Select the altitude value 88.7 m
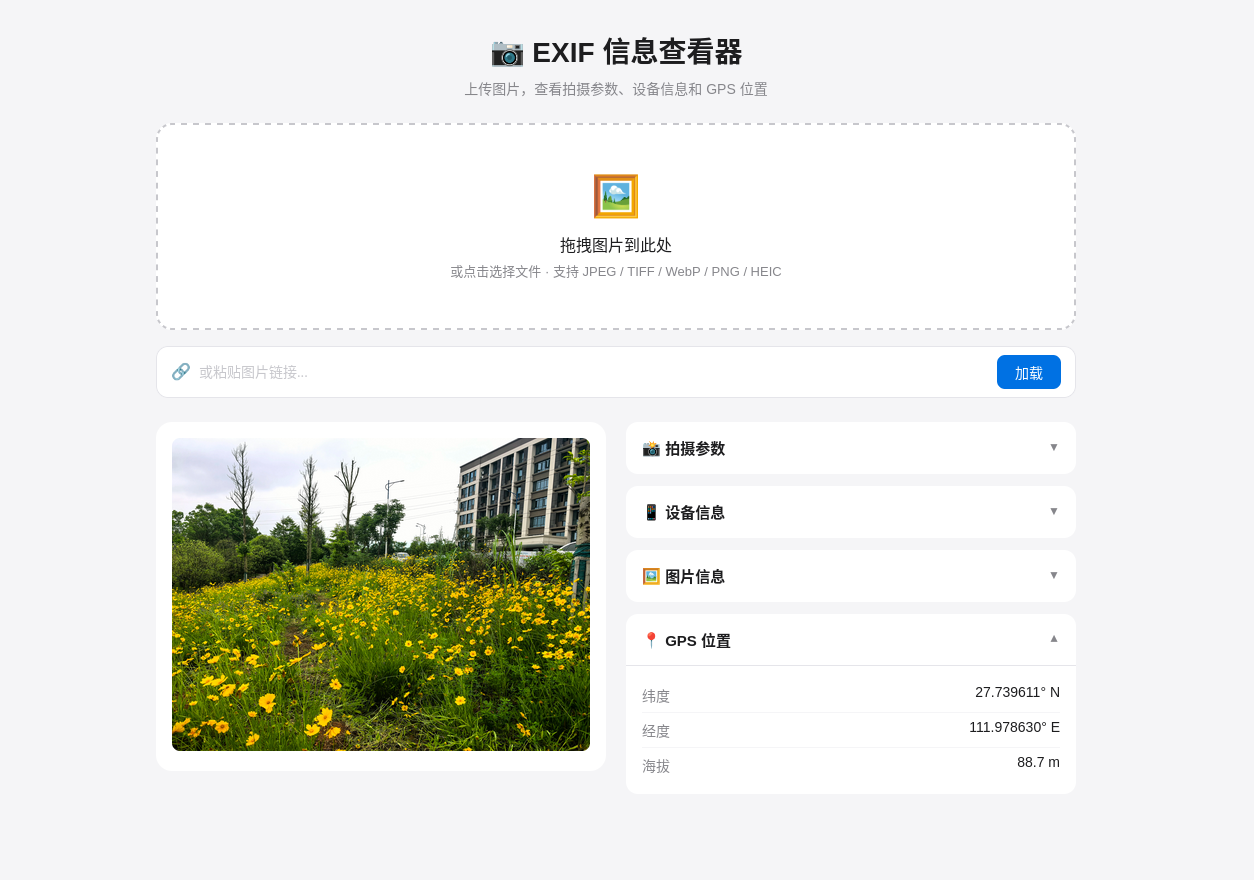 coord(1038,762)
